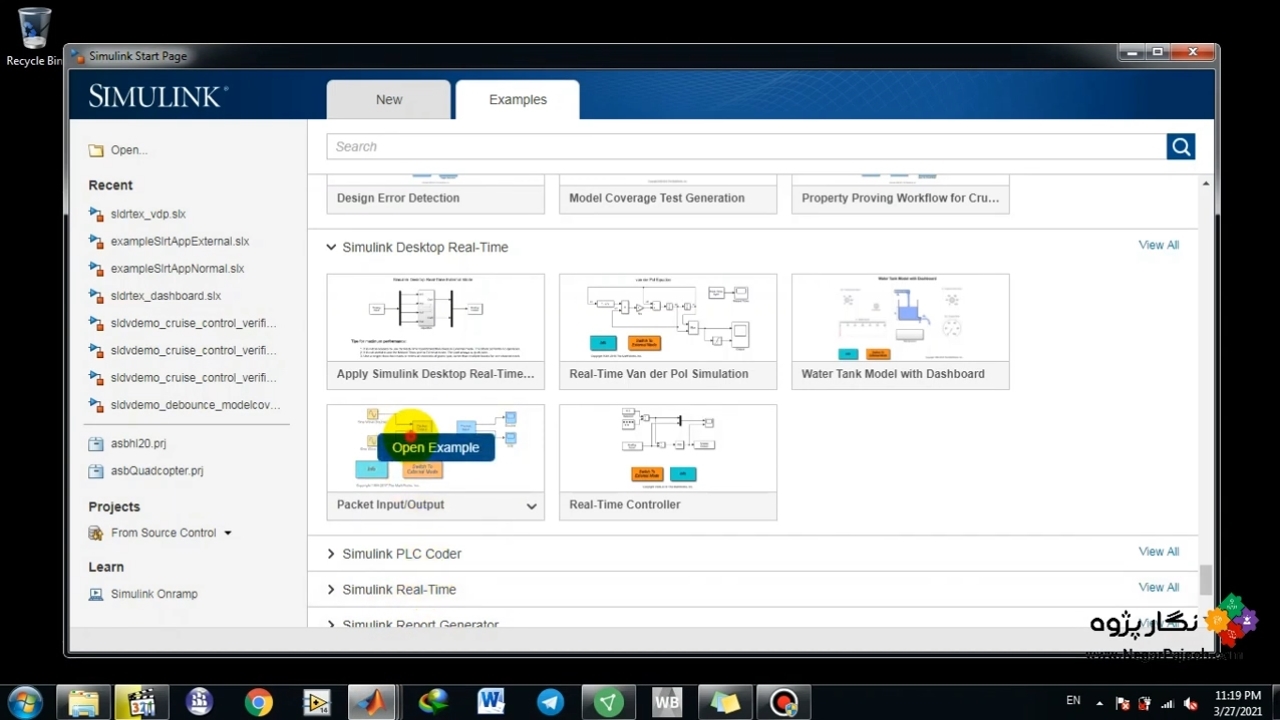Open the Packet Input/Output dropdown arrow
Viewport: 1280px width, 720px height.
[531, 506]
